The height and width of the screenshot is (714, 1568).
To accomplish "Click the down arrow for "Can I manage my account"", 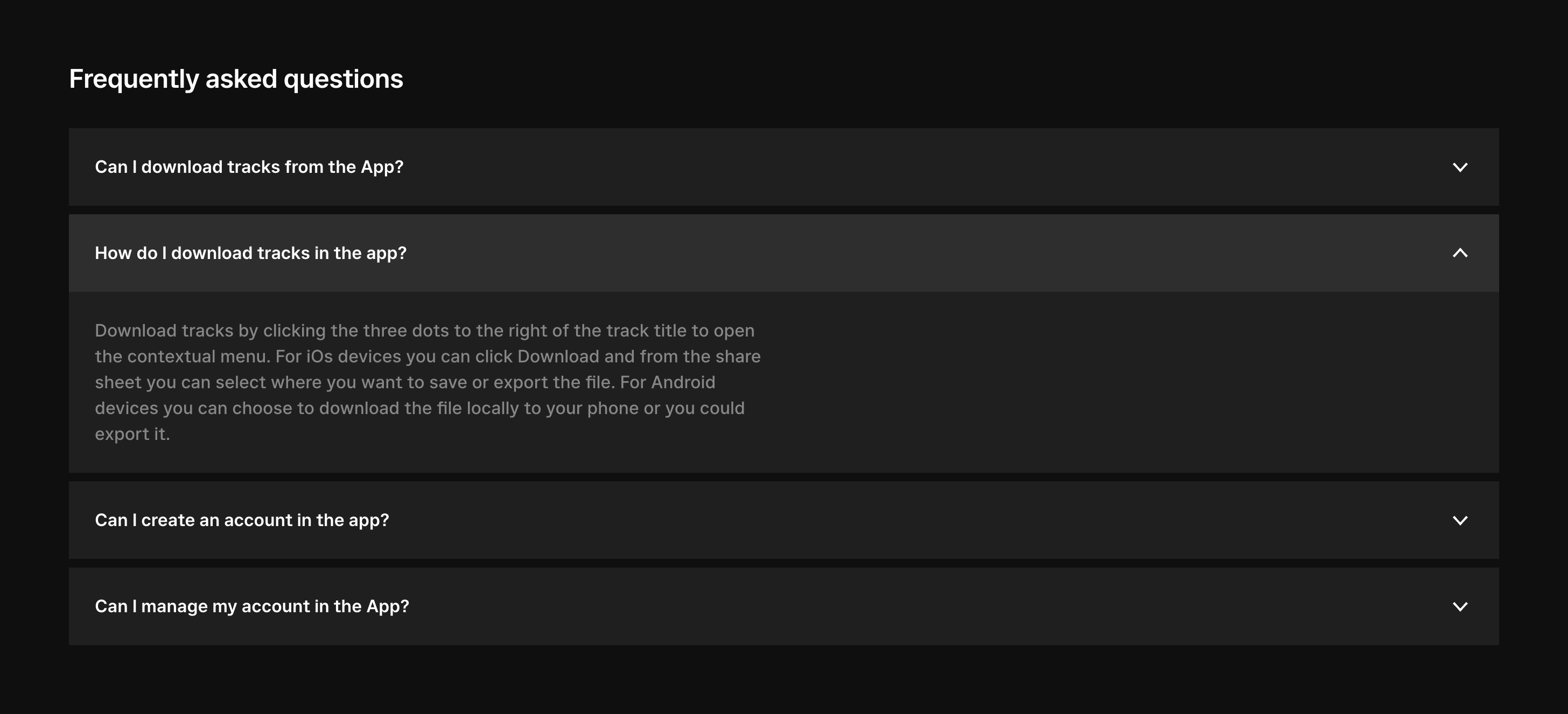I will click(1460, 607).
